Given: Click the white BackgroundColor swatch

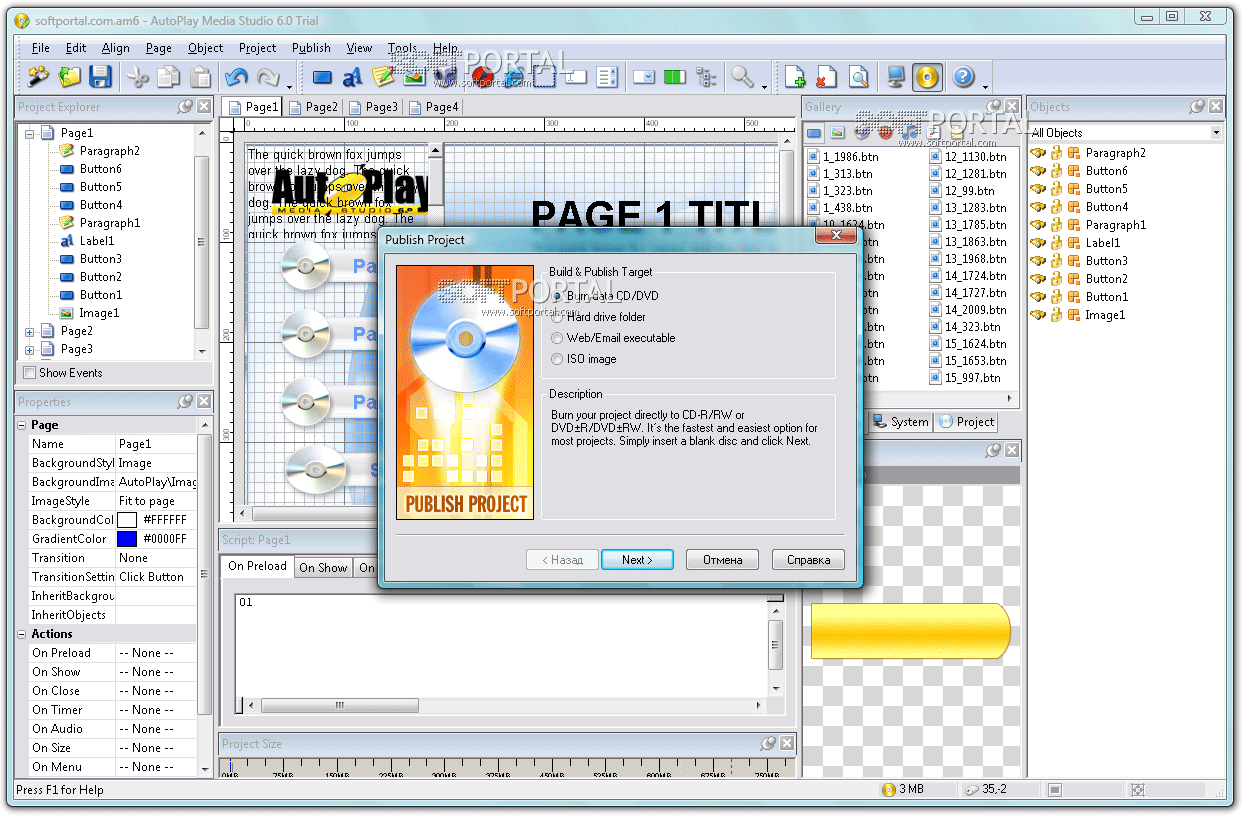Looking at the screenshot, I should coord(127,520).
